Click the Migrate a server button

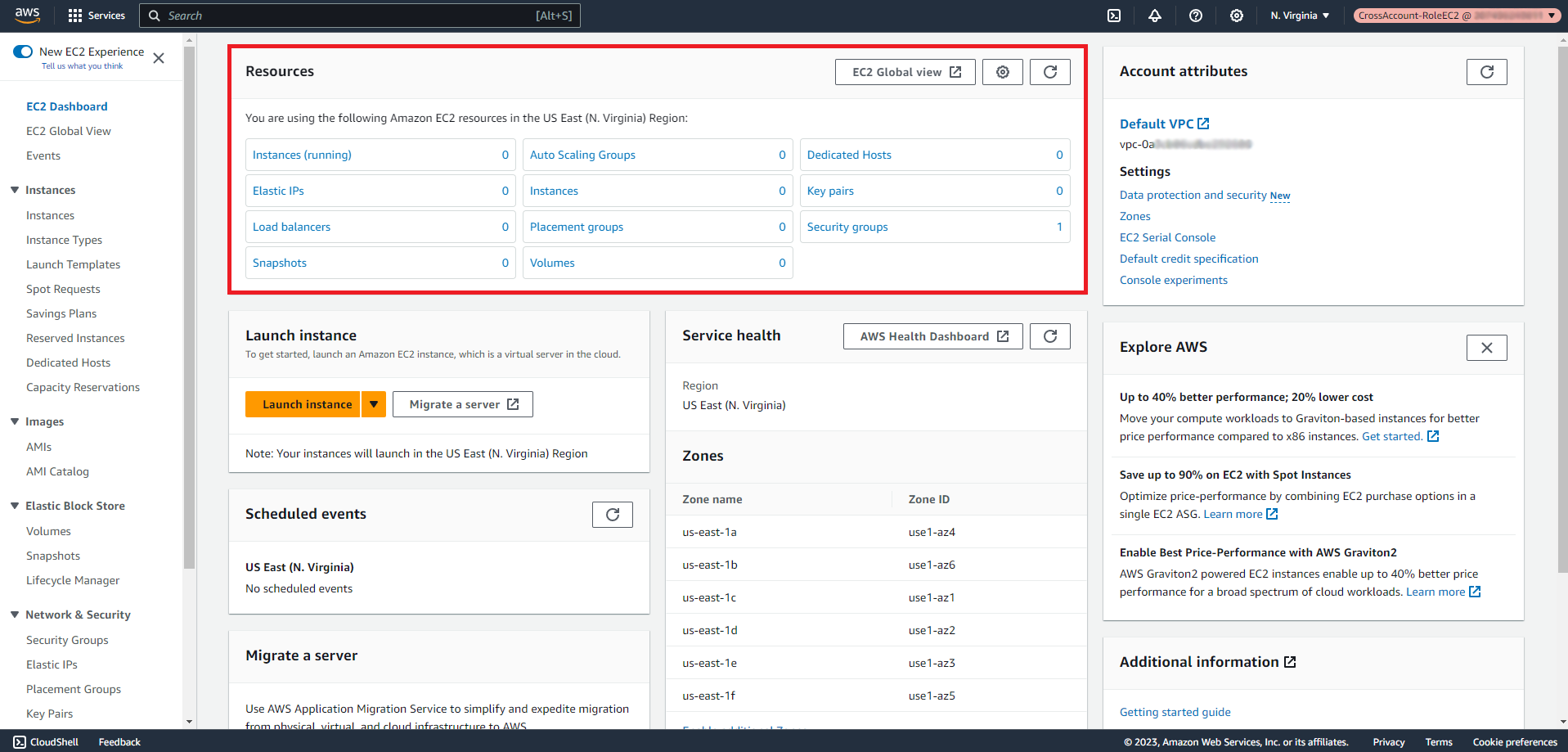click(x=463, y=404)
